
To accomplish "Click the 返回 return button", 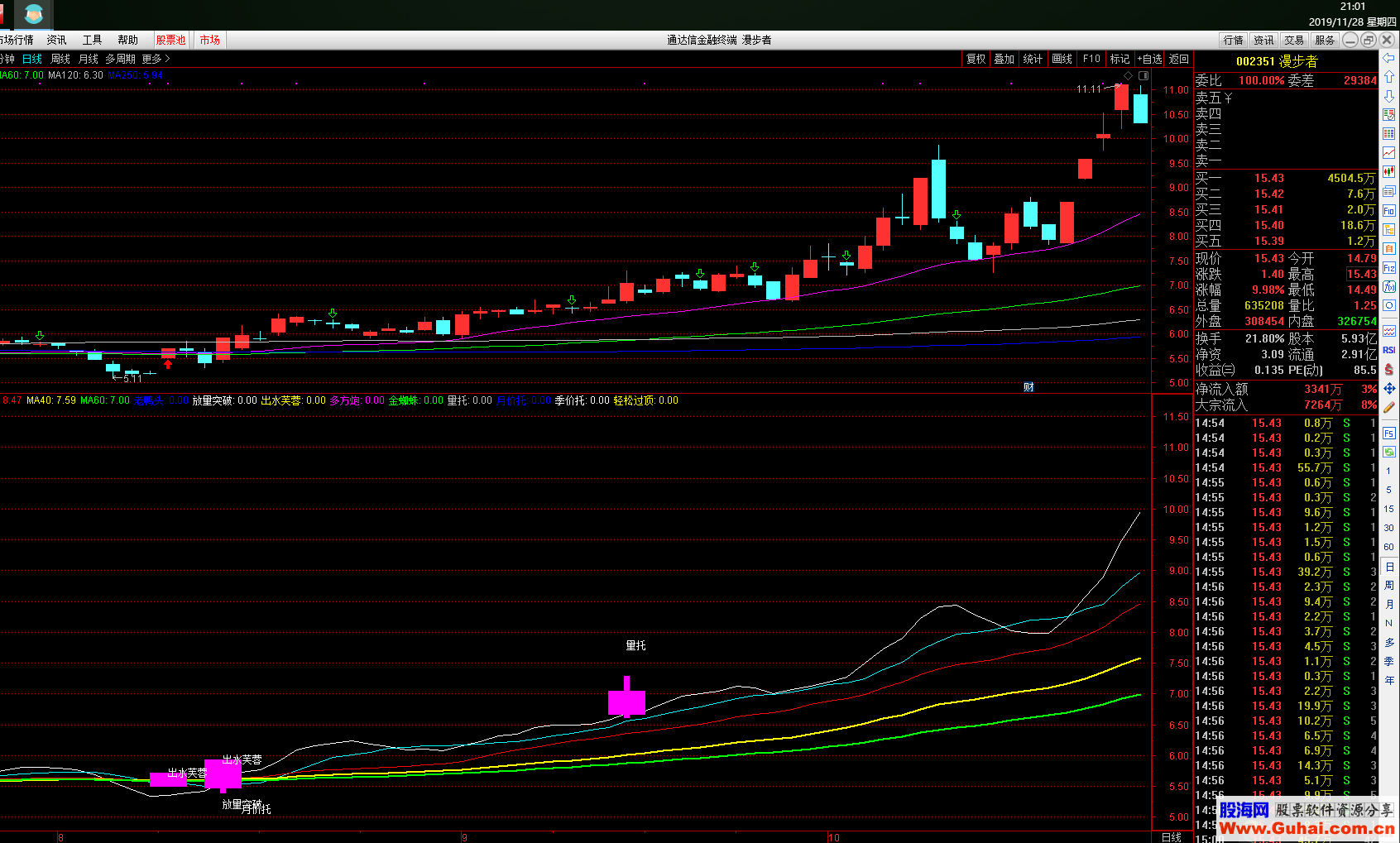I will tap(1179, 59).
